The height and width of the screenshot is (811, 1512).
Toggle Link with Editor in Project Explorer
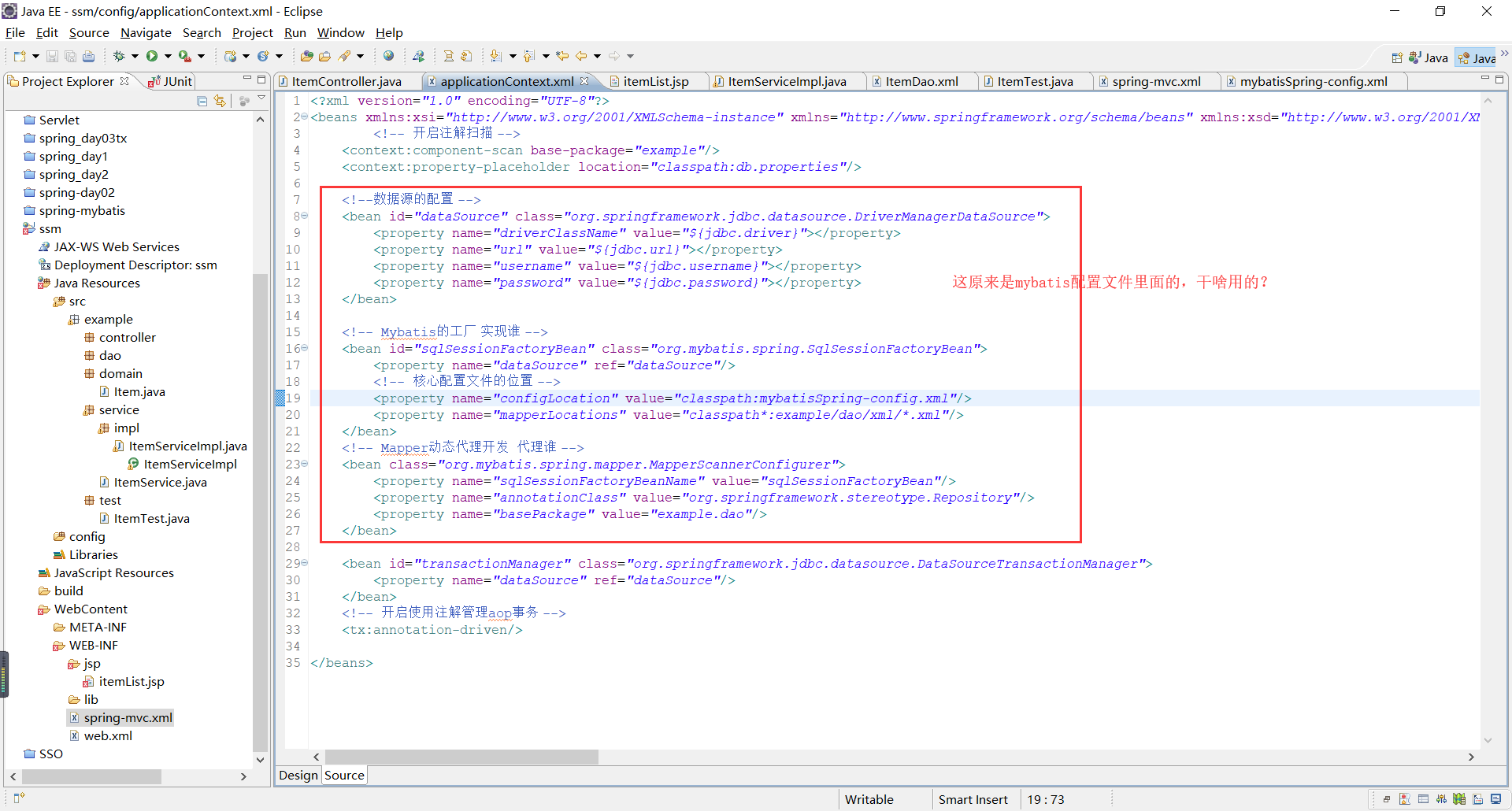coord(220,101)
